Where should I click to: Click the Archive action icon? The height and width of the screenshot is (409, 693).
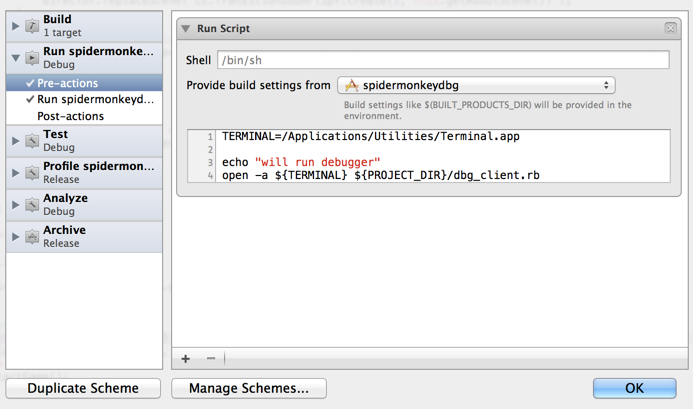(x=32, y=237)
